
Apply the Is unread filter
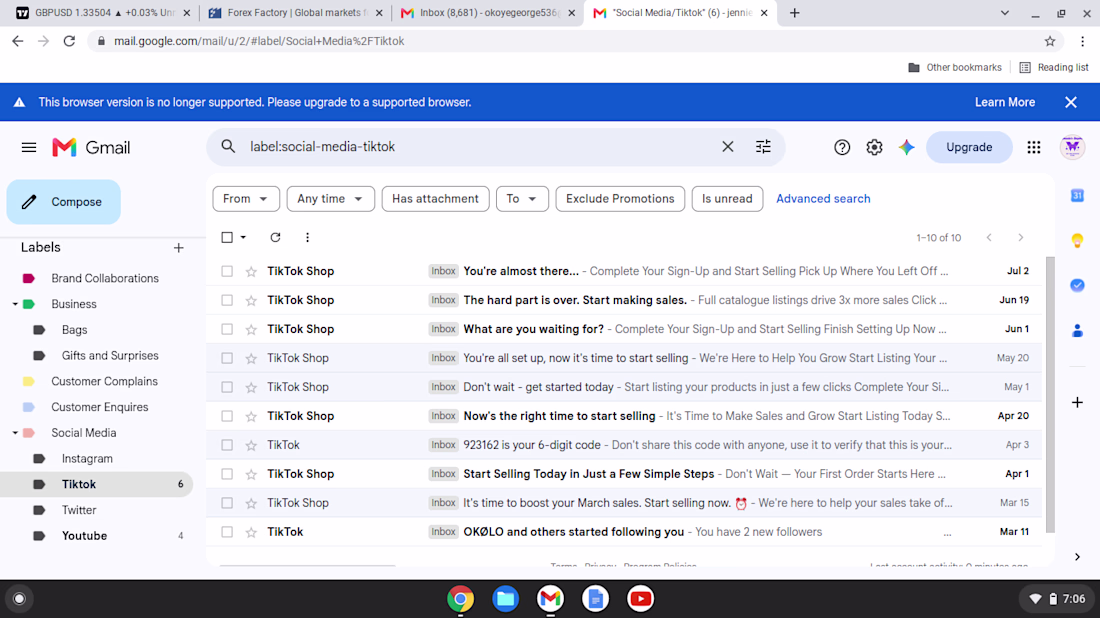tap(727, 199)
